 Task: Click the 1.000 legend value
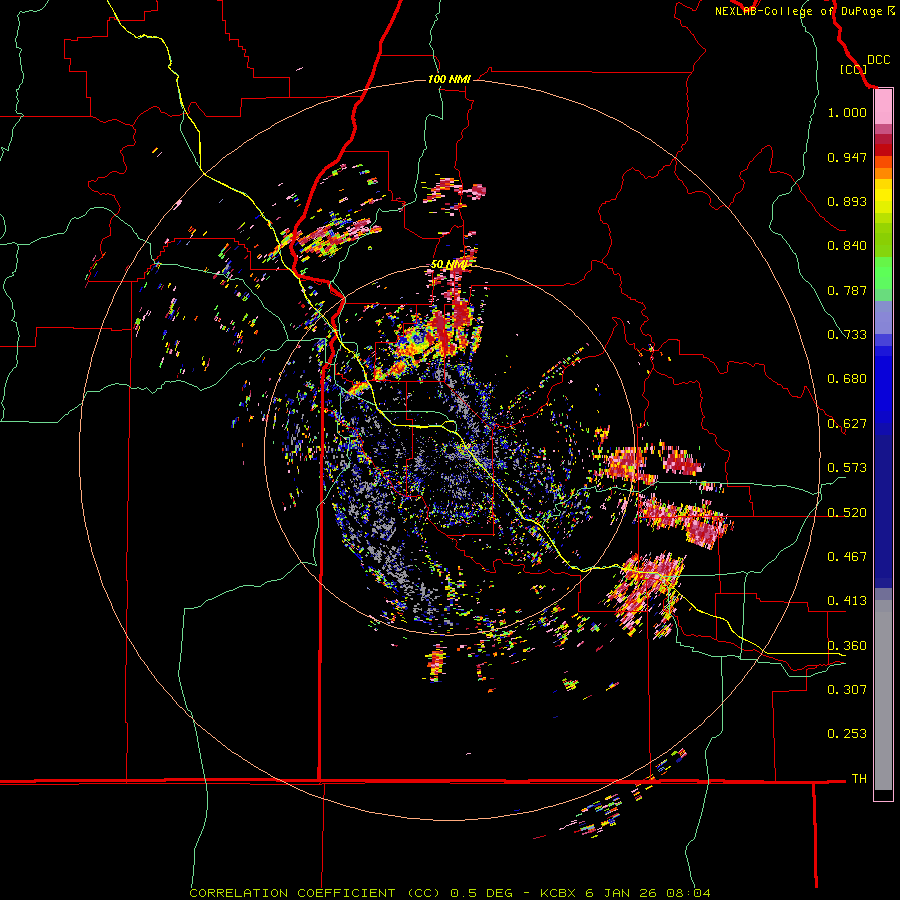[847, 112]
